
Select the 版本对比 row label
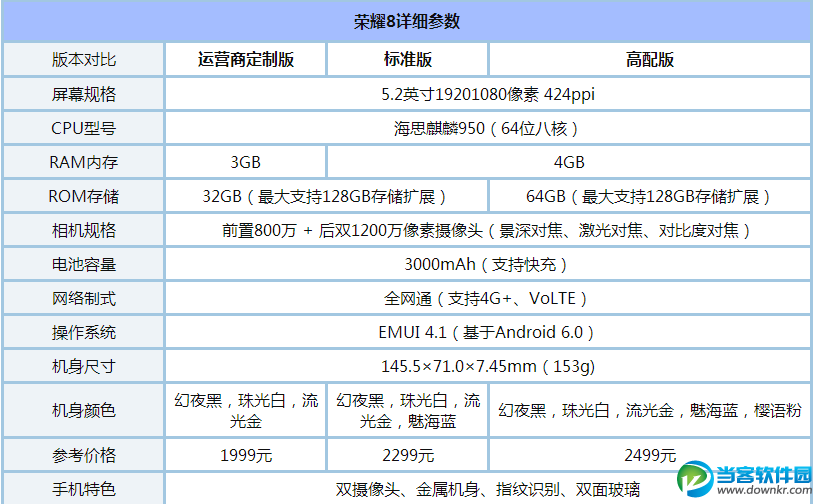click(83, 60)
